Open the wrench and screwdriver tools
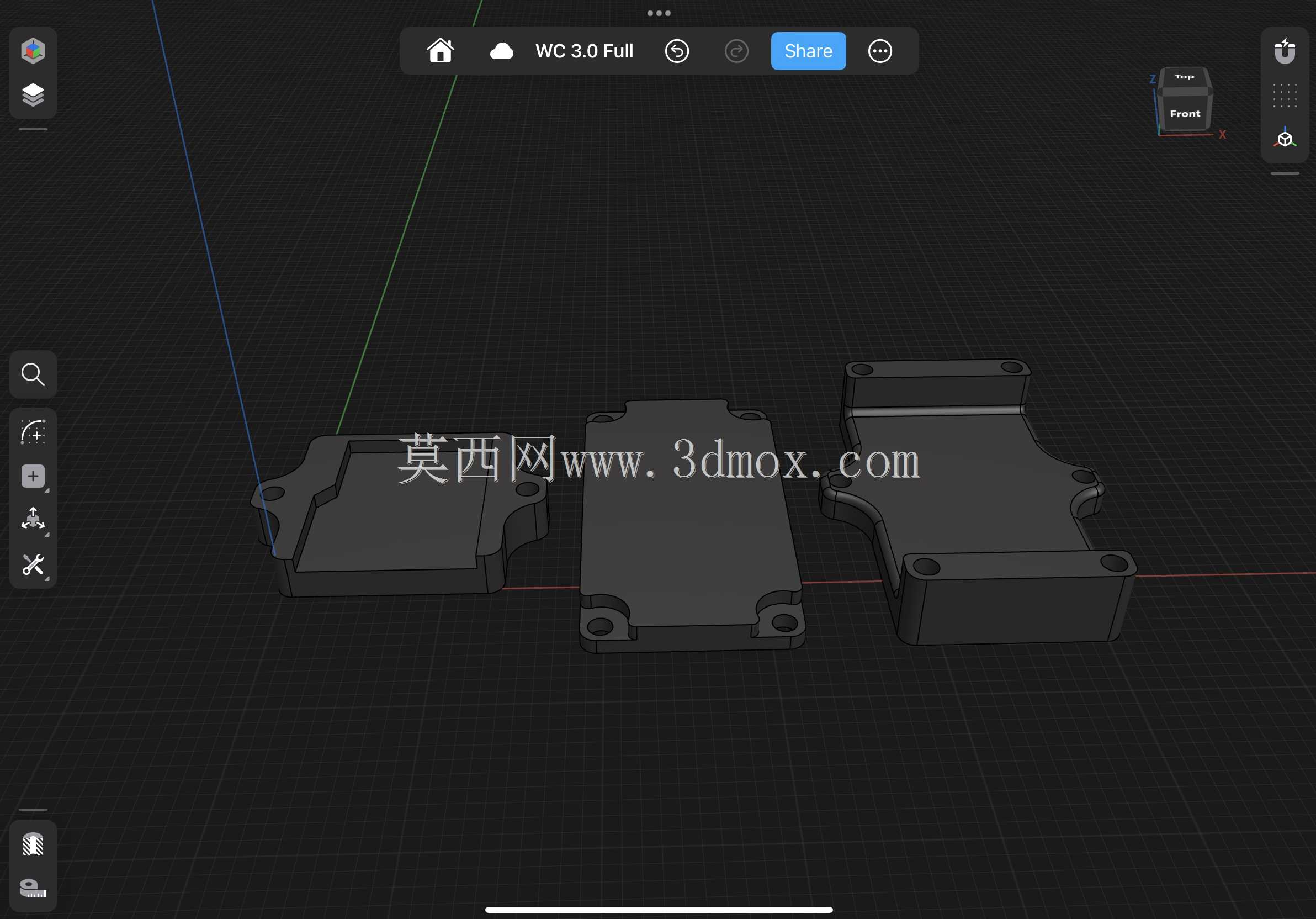The height and width of the screenshot is (919, 1316). click(x=33, y=564)
